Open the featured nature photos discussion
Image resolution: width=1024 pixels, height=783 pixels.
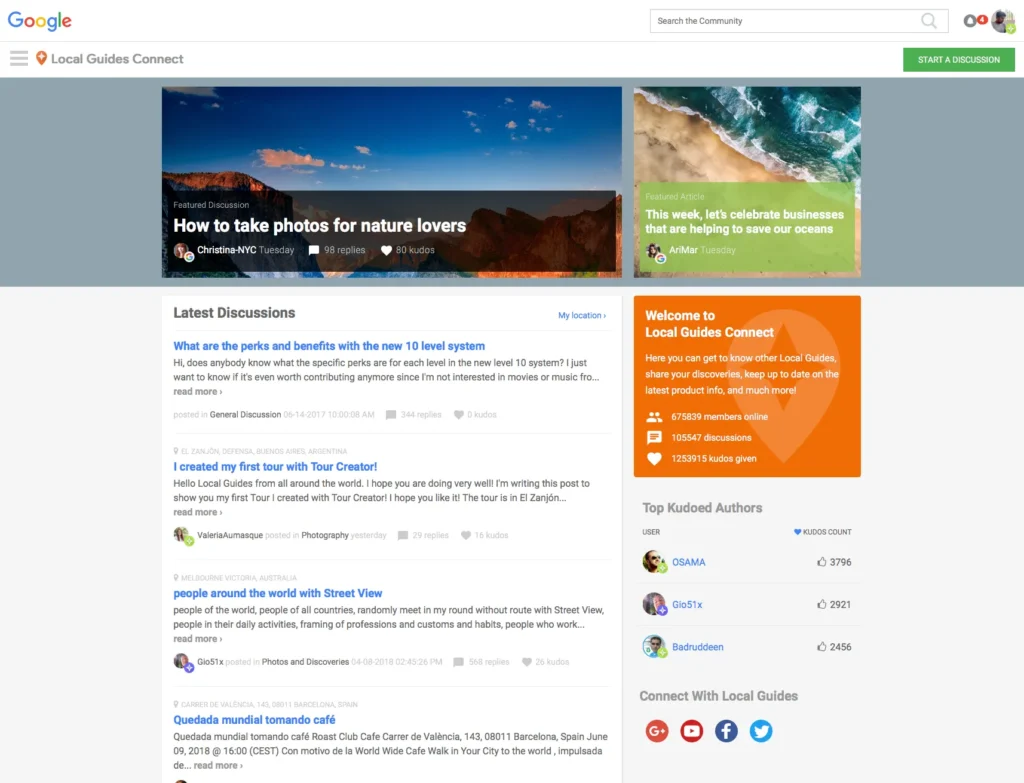tap(319, 226)
